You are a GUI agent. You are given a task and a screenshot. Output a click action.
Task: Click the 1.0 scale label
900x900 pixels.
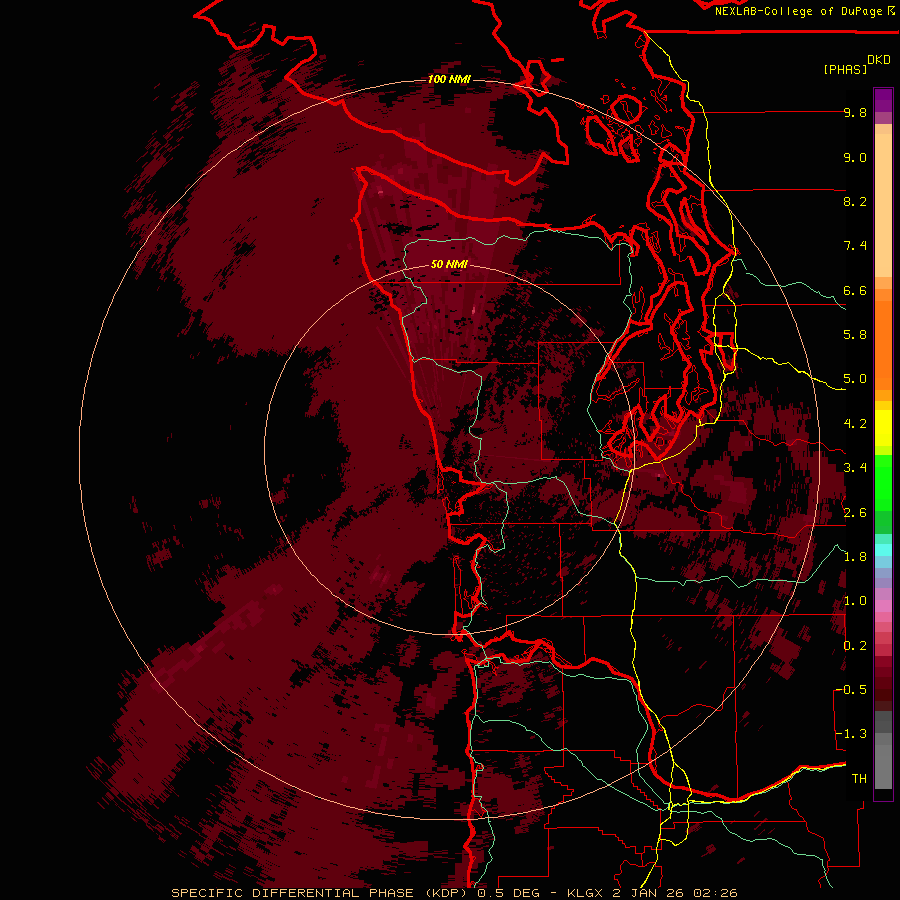pos(855,601)
